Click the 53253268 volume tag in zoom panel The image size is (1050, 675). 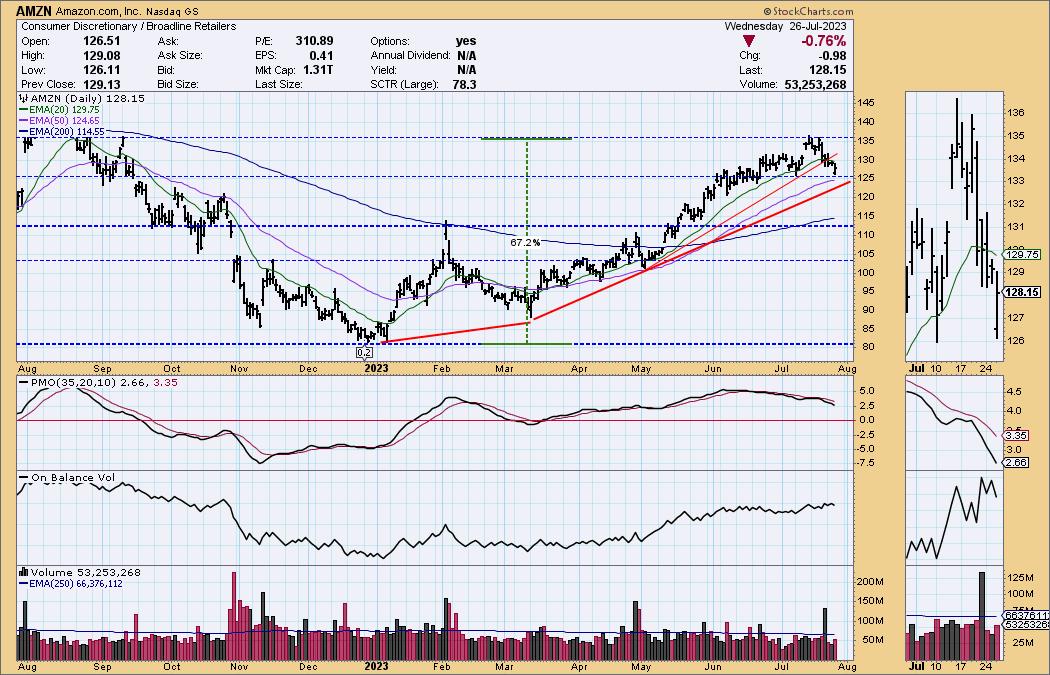(1026, 624)
